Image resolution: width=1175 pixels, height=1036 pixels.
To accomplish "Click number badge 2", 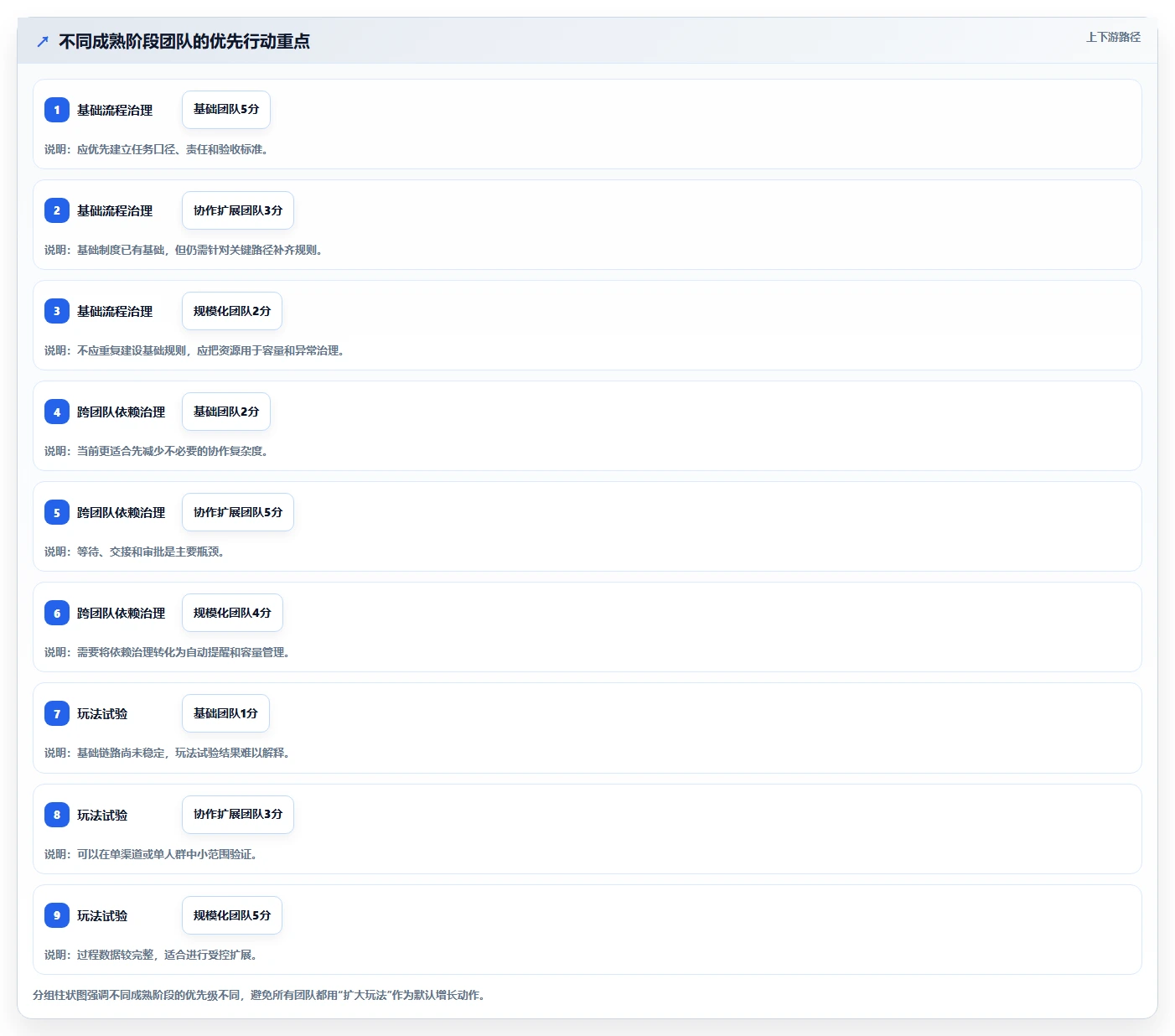I will 57,210.
